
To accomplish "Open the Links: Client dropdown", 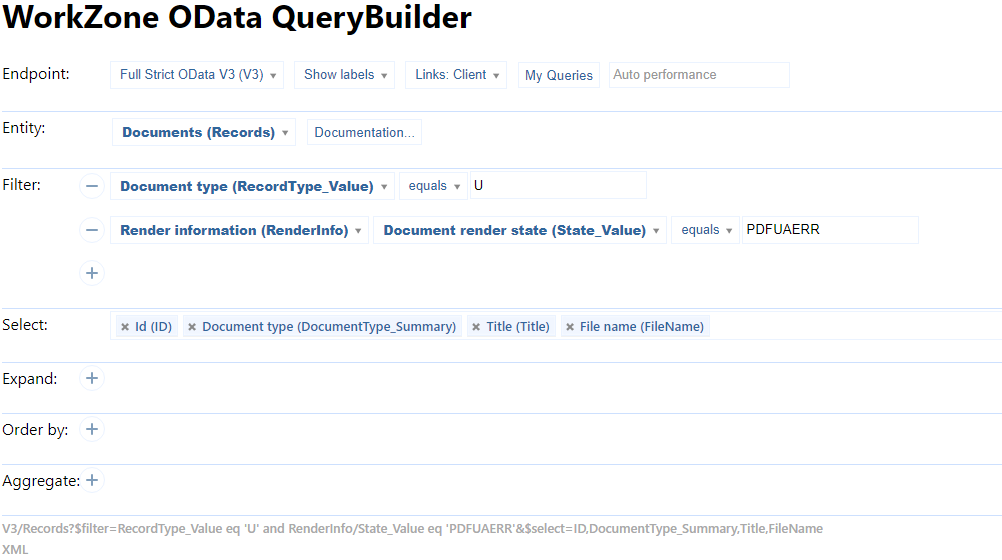I will (x=456, y=75).
